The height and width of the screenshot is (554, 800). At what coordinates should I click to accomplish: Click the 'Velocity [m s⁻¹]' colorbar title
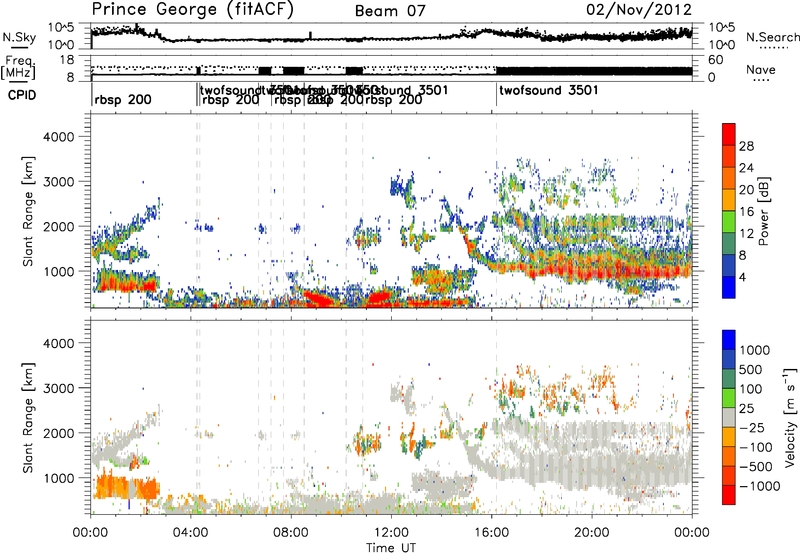(x=790, y=417)
